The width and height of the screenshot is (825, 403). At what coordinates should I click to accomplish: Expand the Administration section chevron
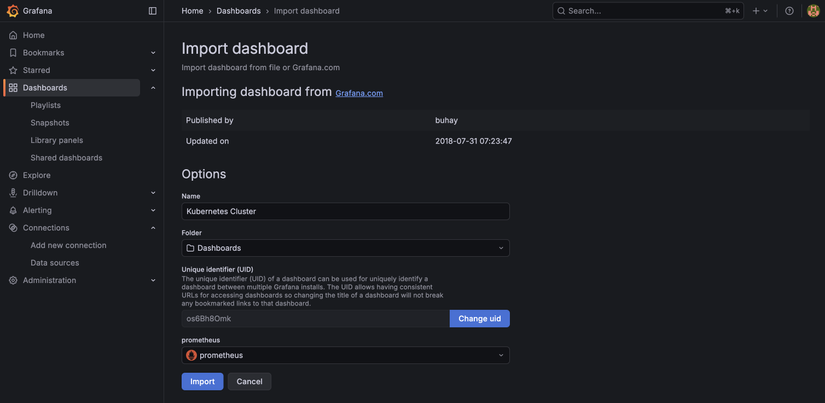(153, 280)
